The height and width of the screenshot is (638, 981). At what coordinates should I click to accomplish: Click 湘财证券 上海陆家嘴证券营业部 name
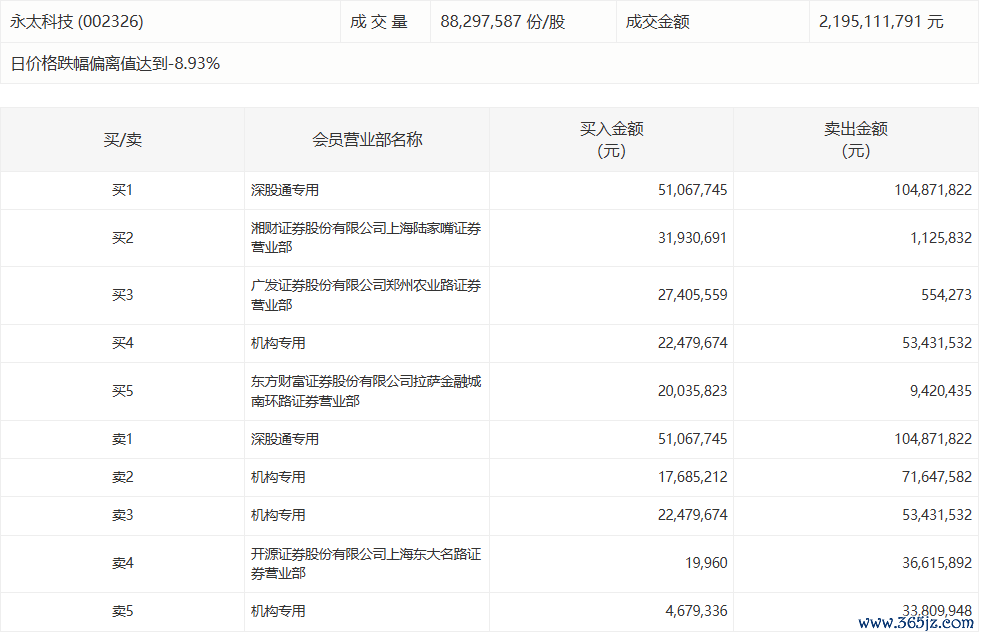pos(366,238)
